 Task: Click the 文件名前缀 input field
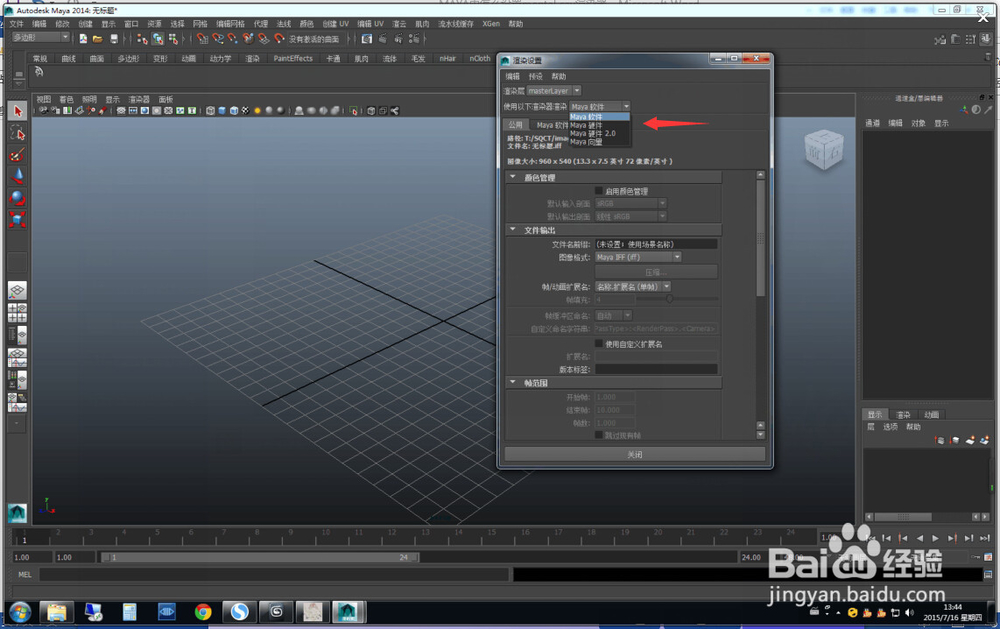[x=656, y=244]
